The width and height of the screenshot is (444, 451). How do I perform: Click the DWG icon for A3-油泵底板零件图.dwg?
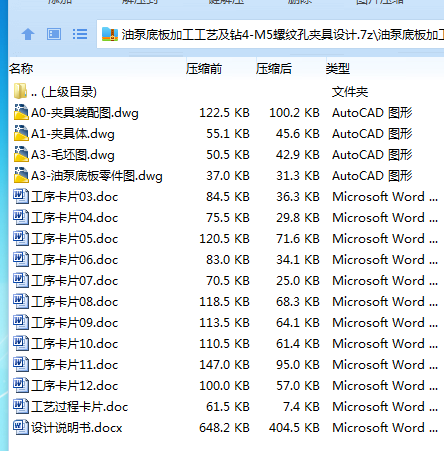point(21,175)
